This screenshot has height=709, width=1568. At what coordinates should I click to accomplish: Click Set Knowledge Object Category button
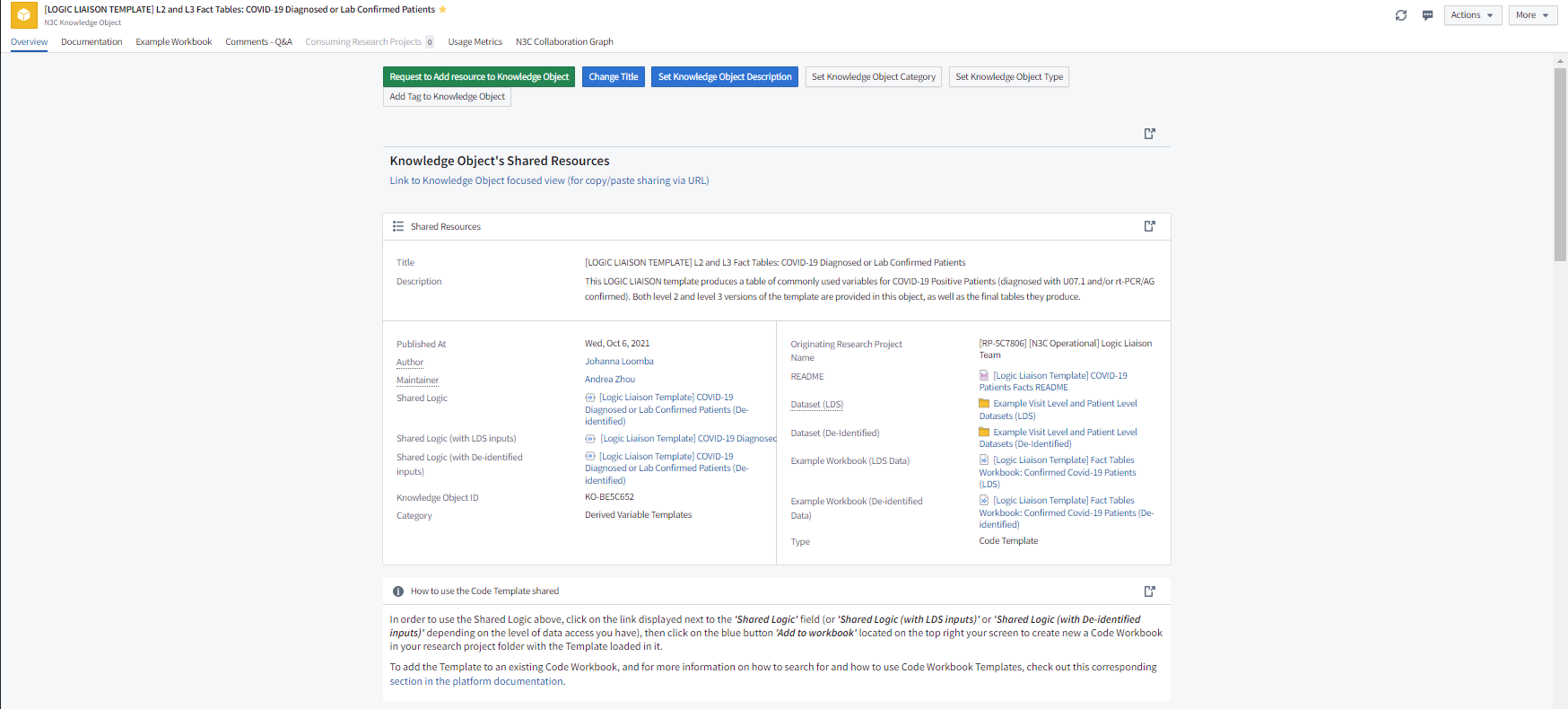[x=873, y=77]
